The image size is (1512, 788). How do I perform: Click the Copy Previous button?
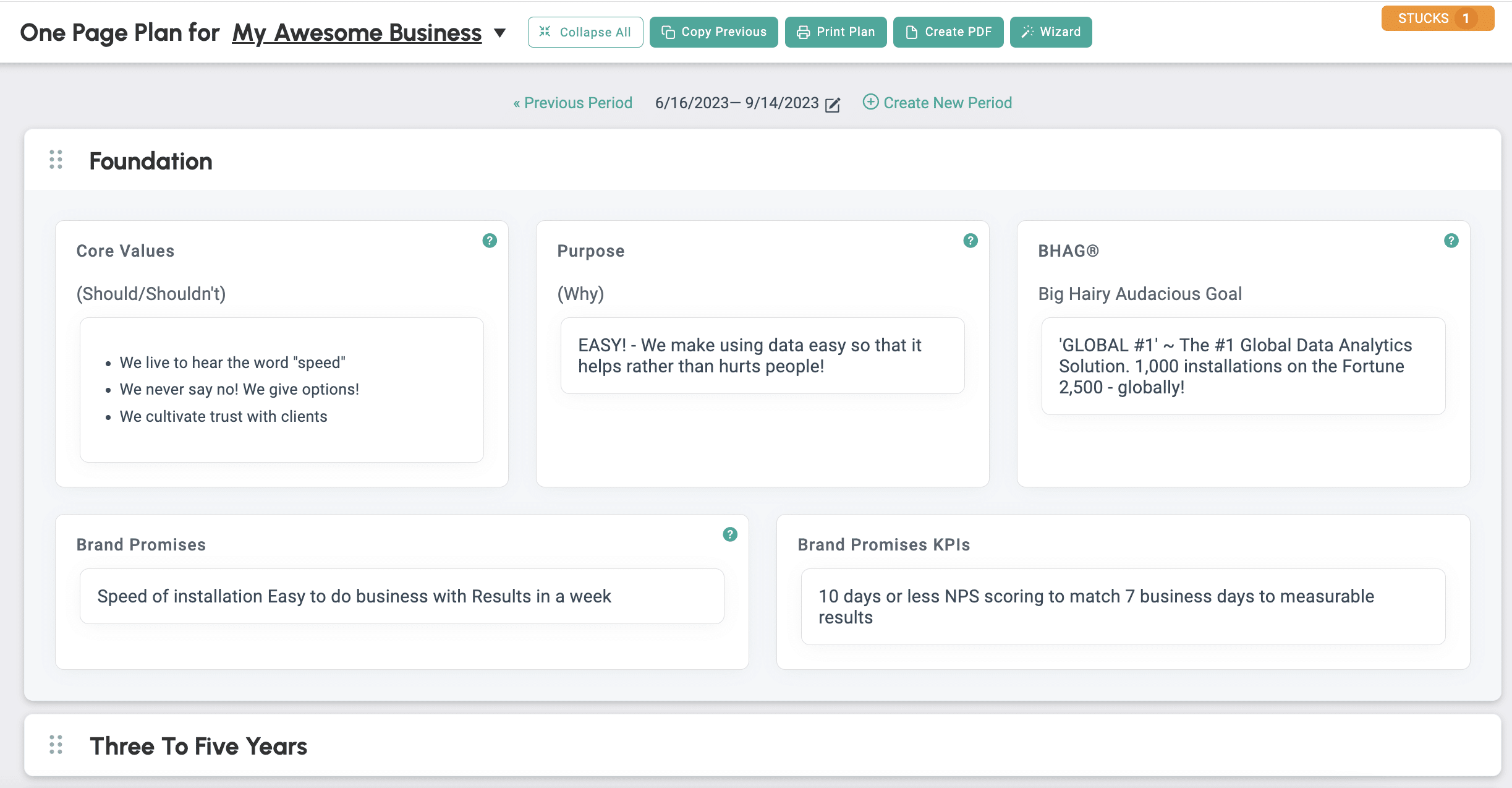(x=713, y=32)
